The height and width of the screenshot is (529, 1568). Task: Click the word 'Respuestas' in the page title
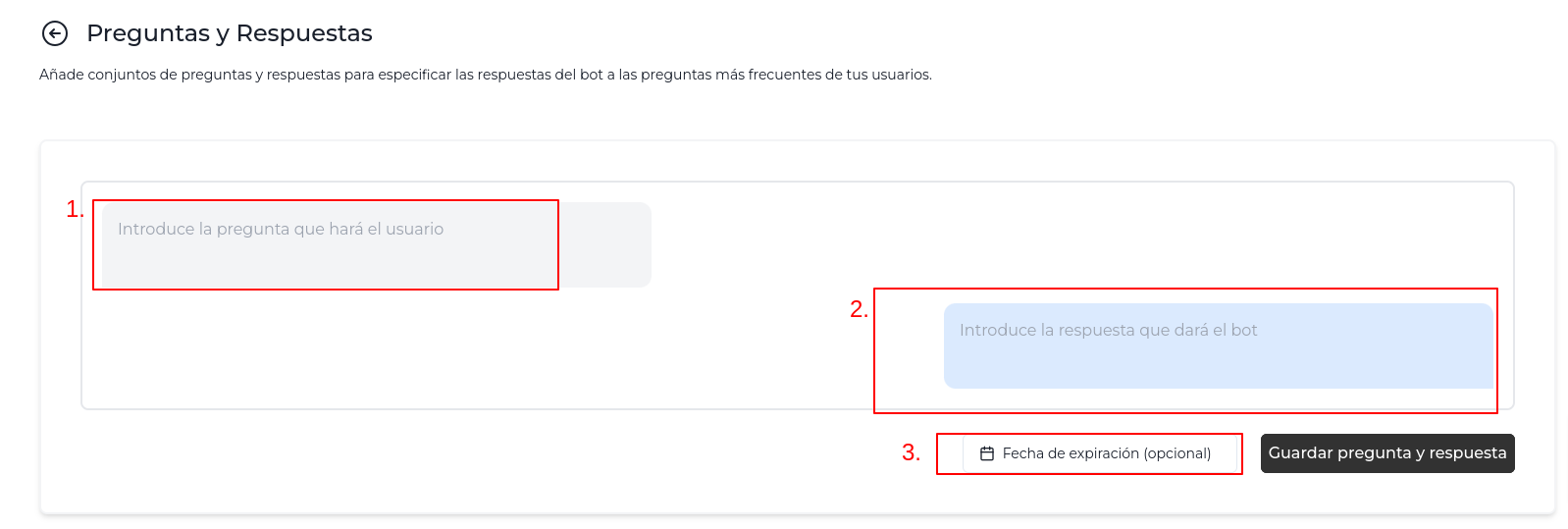(x=304, y=33)
